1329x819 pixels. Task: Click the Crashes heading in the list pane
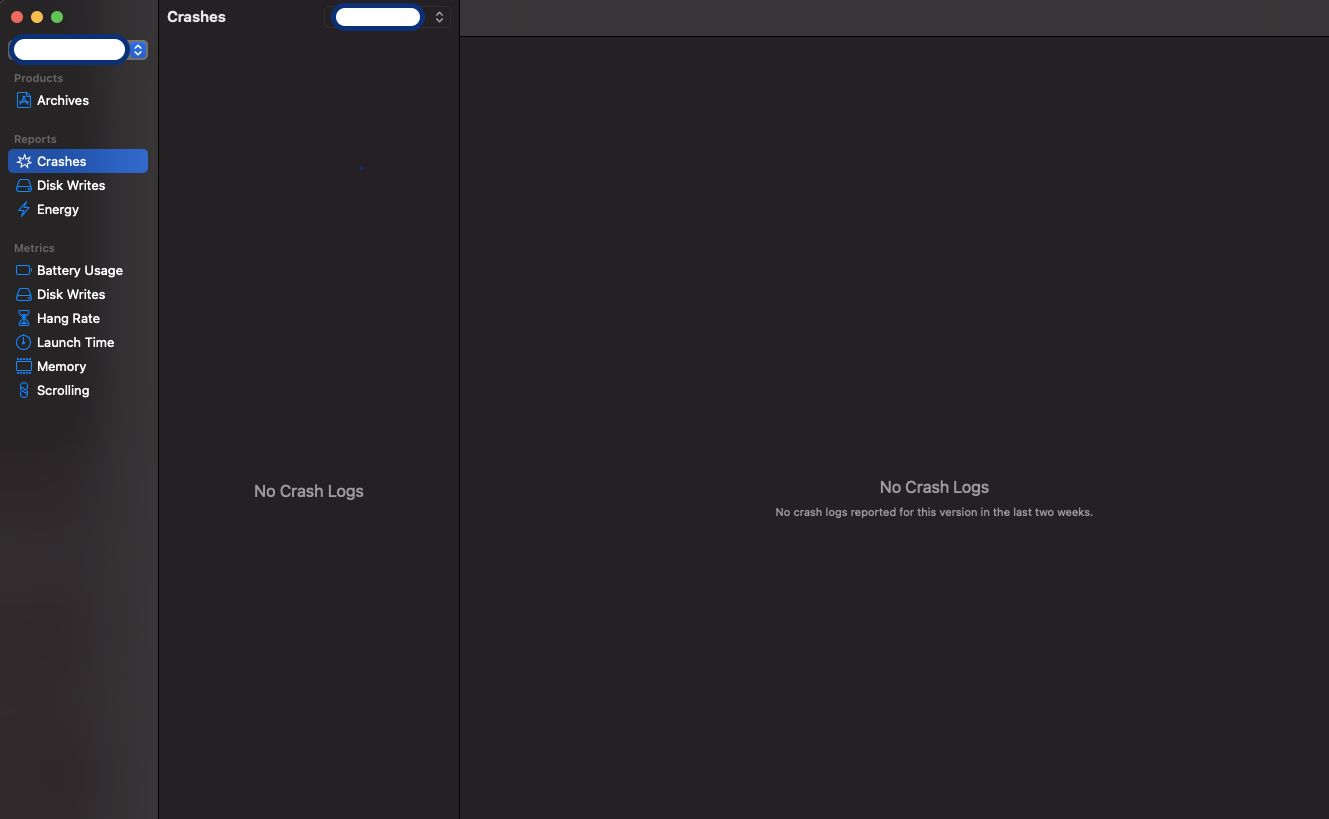[196, 17]
